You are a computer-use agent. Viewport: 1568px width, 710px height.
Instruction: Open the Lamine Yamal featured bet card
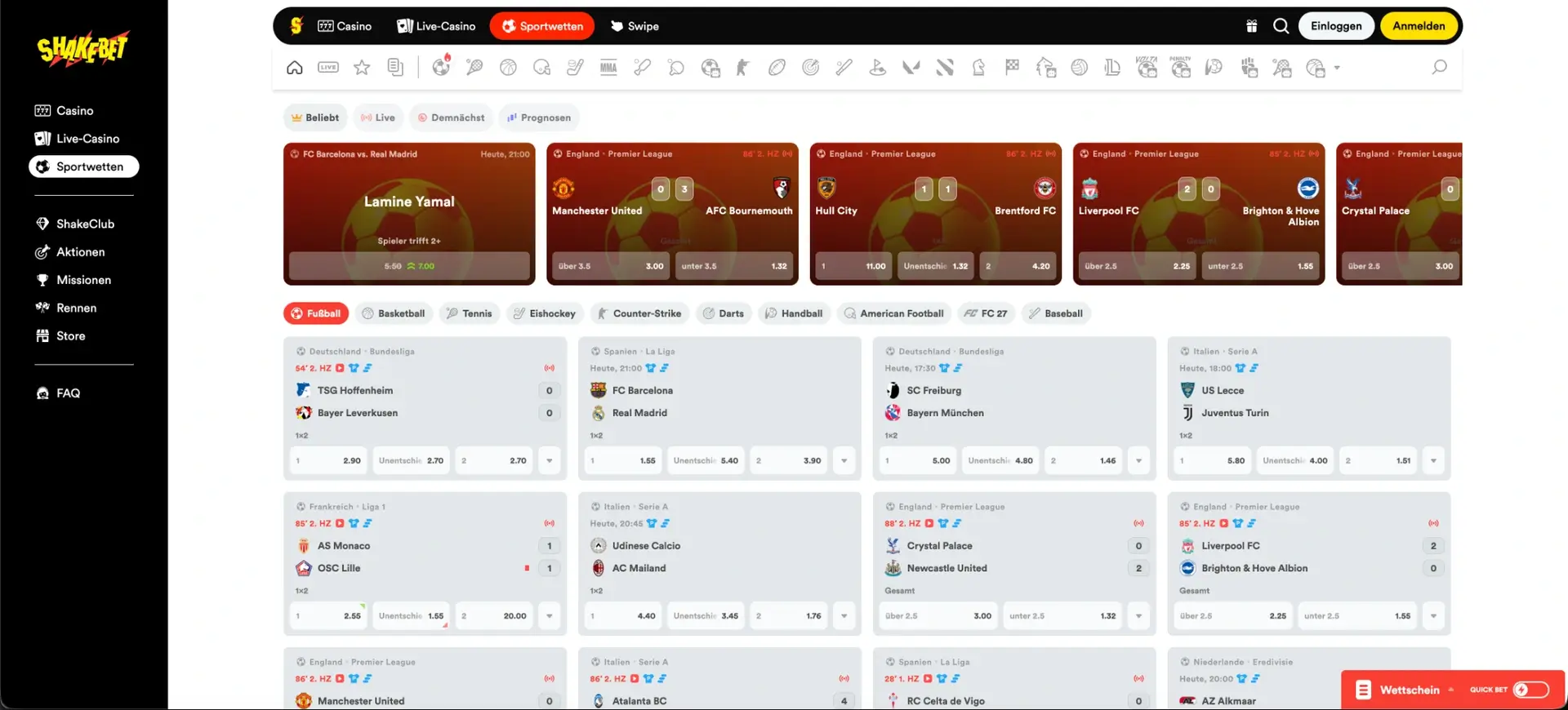[409, 214]
